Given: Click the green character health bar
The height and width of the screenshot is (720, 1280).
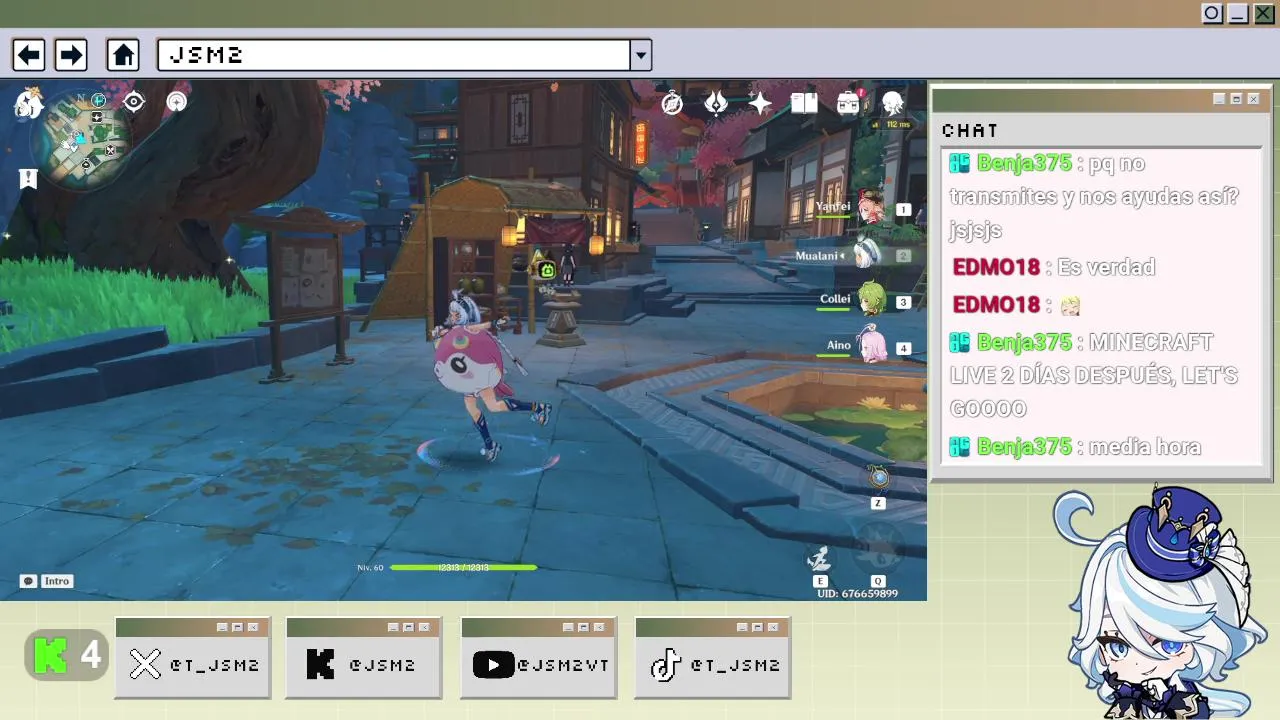Looking at the screenshot, I should (463, 567).
